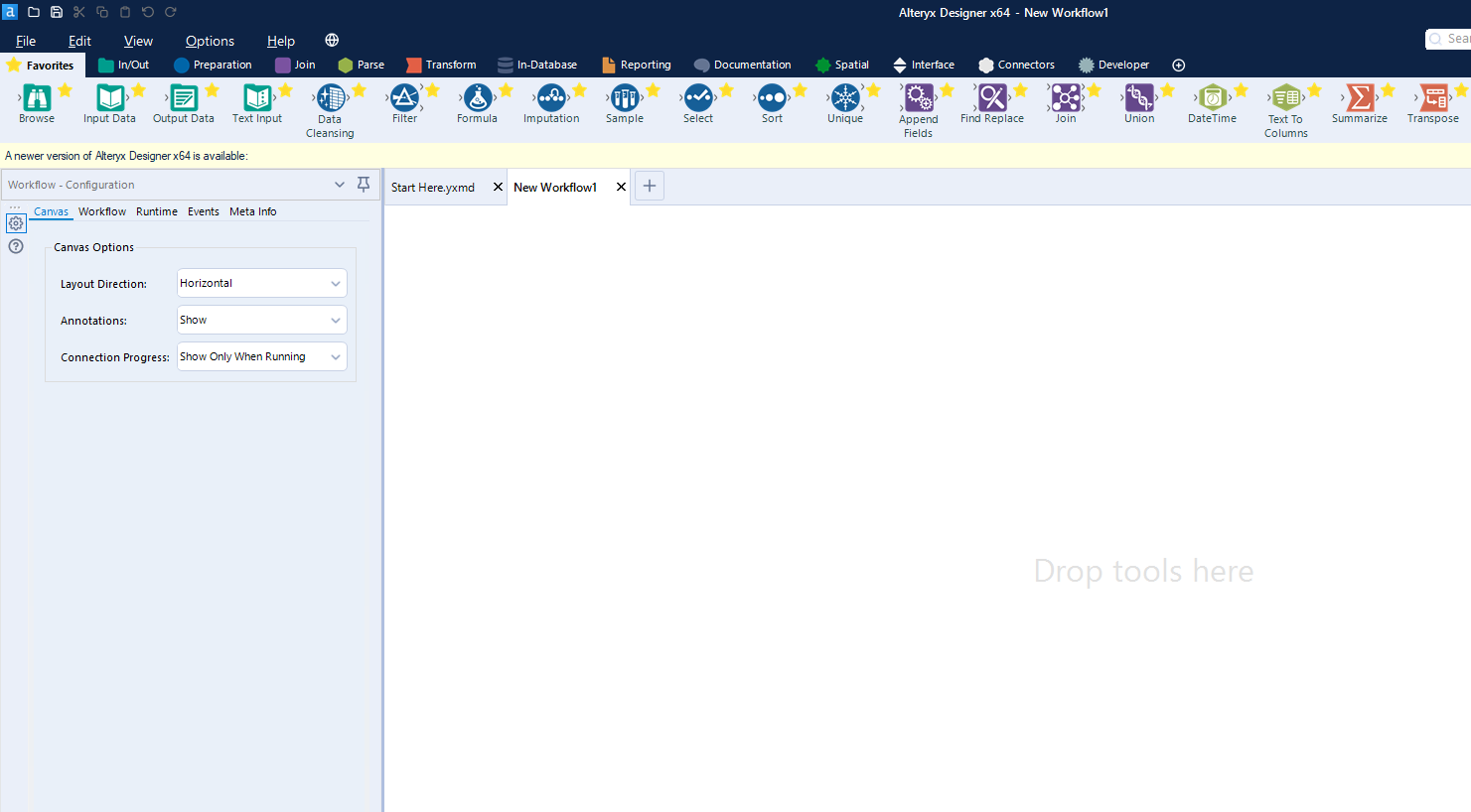Open the Annotations dropdown

tap(336, 320)
